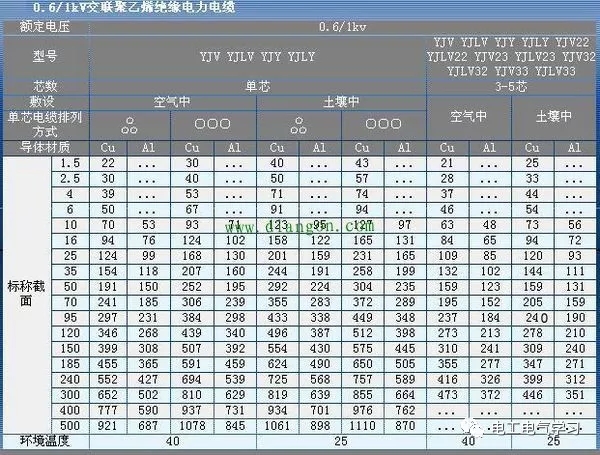Select the 额定电压 header cell
This screenshot has height=455, width=600.
point(45,24)
